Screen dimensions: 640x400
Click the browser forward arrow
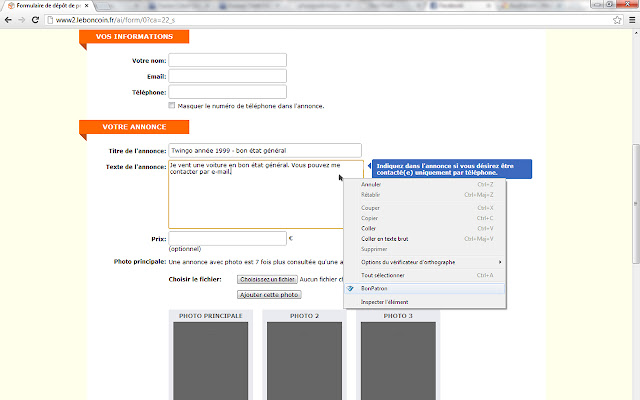pos(22,20)
